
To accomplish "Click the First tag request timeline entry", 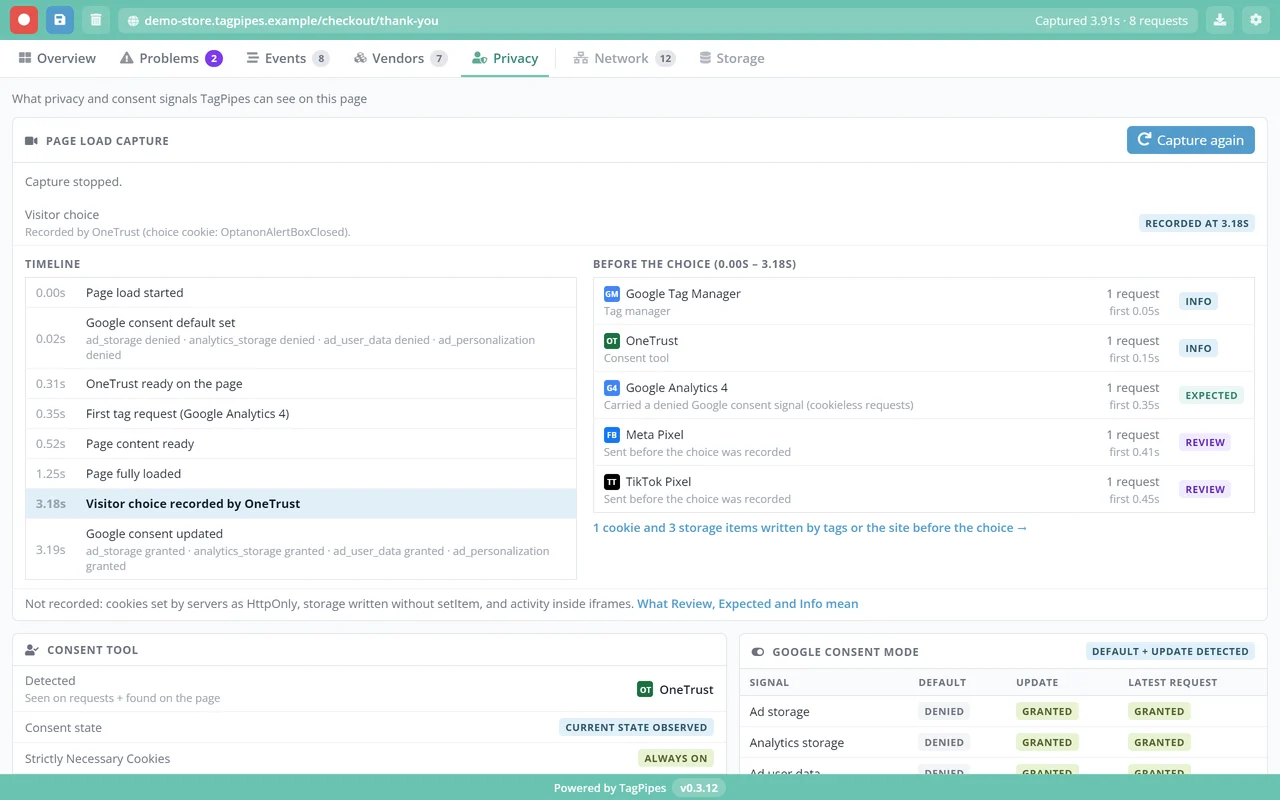I will coord(301,414).
